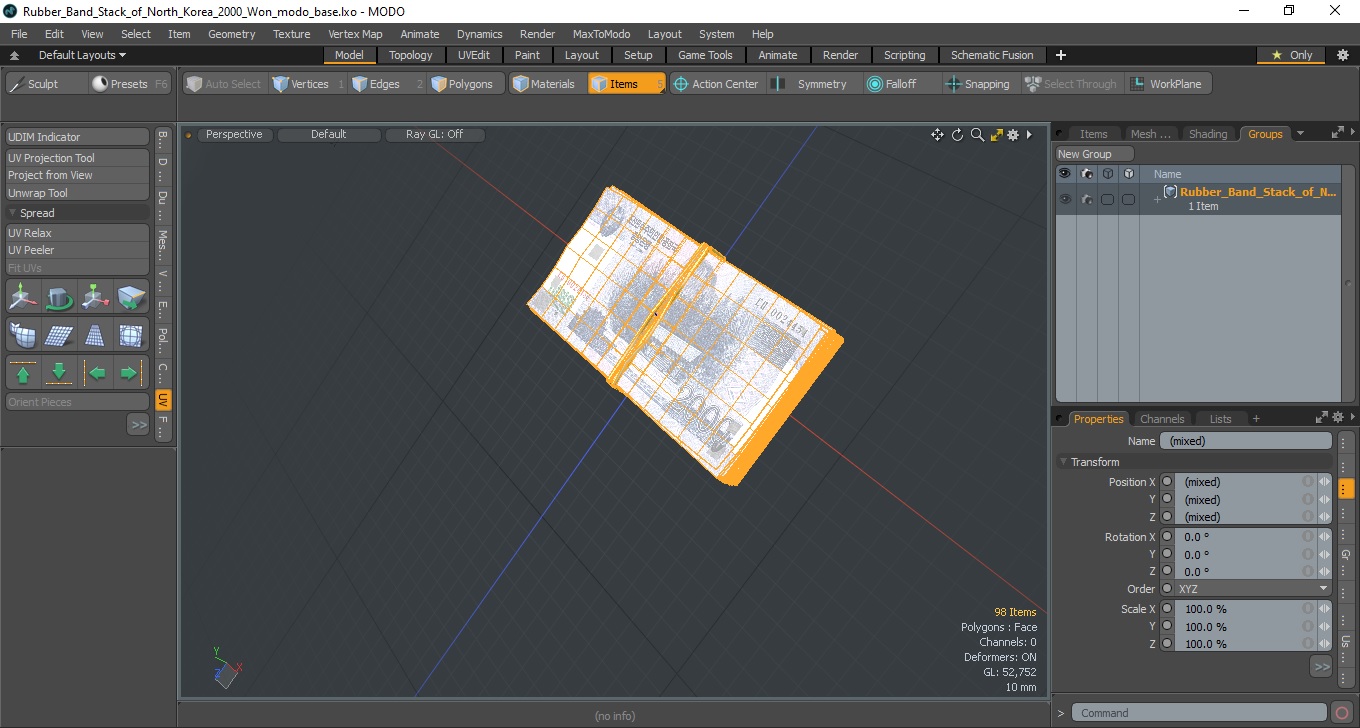Open the WorkPlane options
The width and height of the screenshot is (1360, 728).
(1168, 84)
